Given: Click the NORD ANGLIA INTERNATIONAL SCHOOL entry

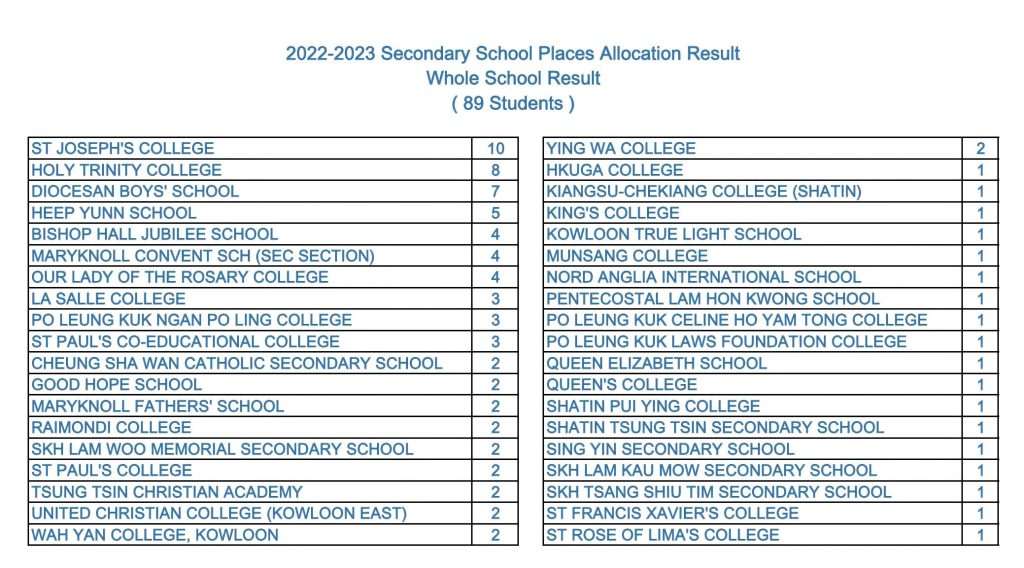Looking at the screenshot, I should tap(704, 277).
